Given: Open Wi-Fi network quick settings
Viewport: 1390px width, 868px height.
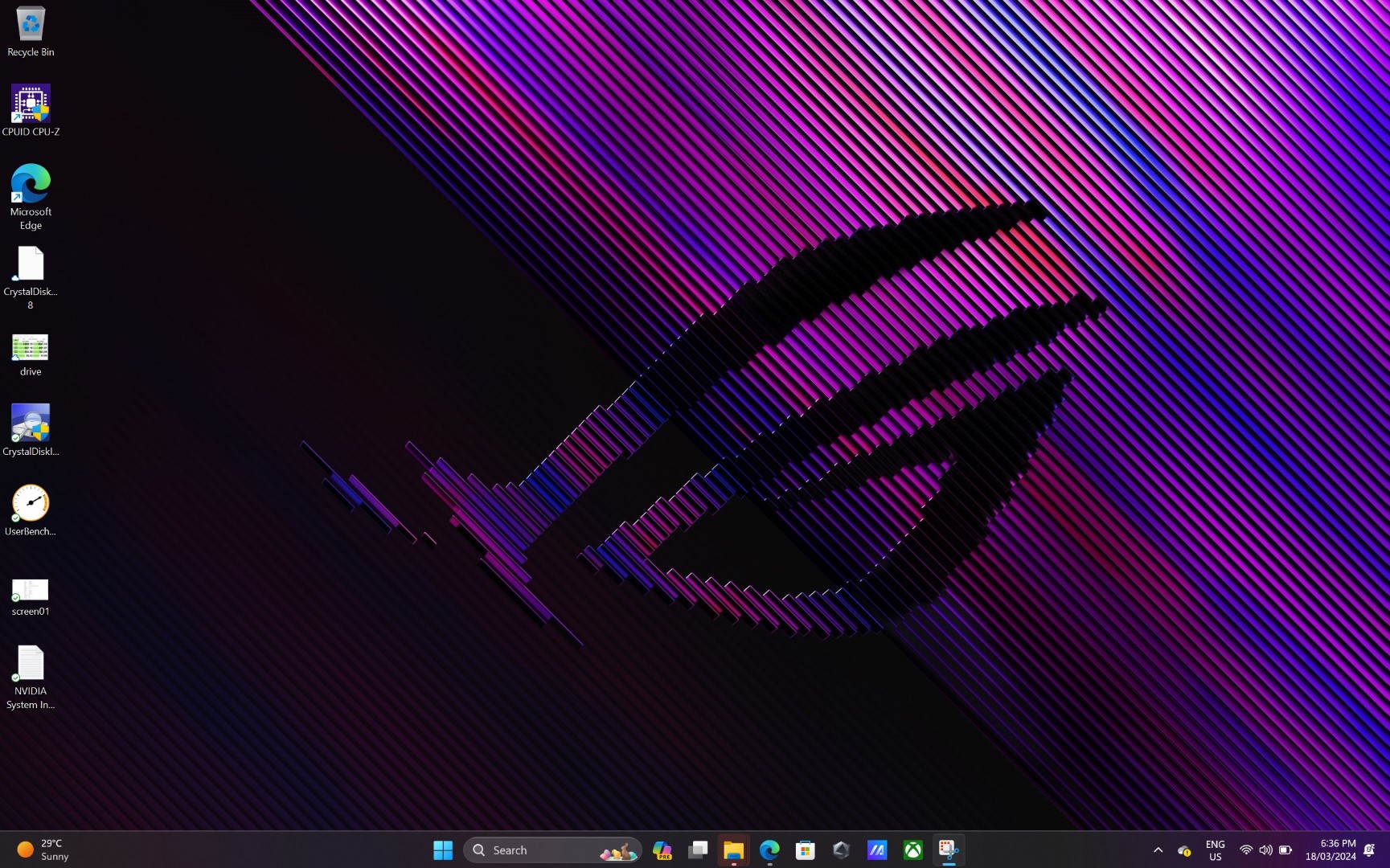Looking at the screenshot, I should 1246,850.
